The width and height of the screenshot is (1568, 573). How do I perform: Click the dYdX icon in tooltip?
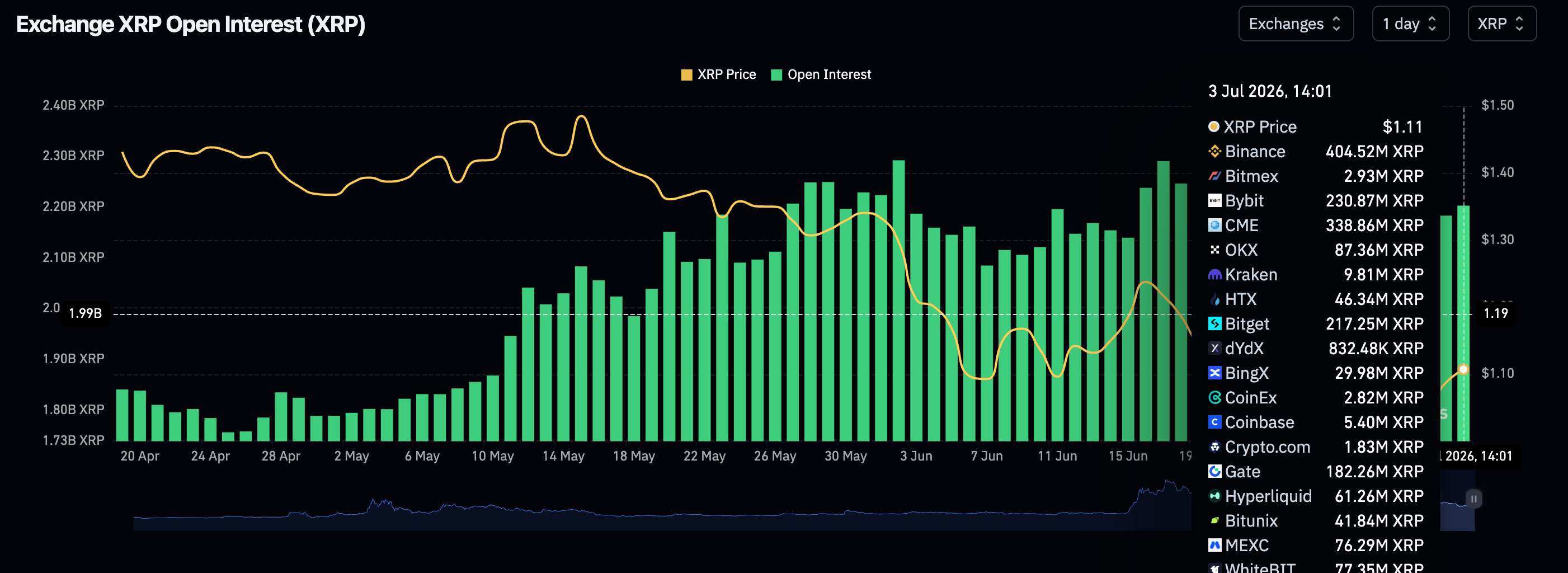pos(1214,348)
